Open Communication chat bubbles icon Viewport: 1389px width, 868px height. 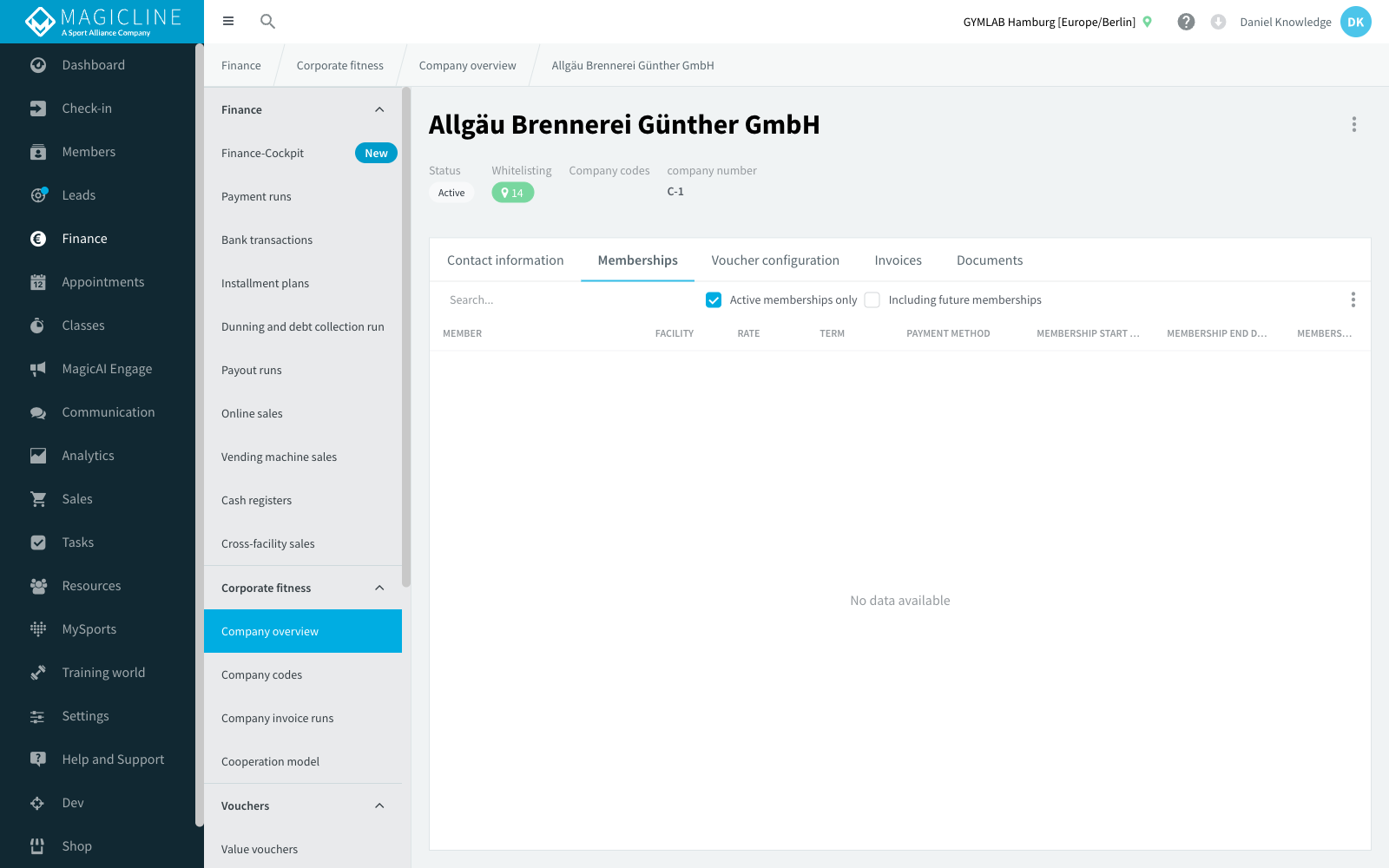pyautogui.click(x=38, y=412)
